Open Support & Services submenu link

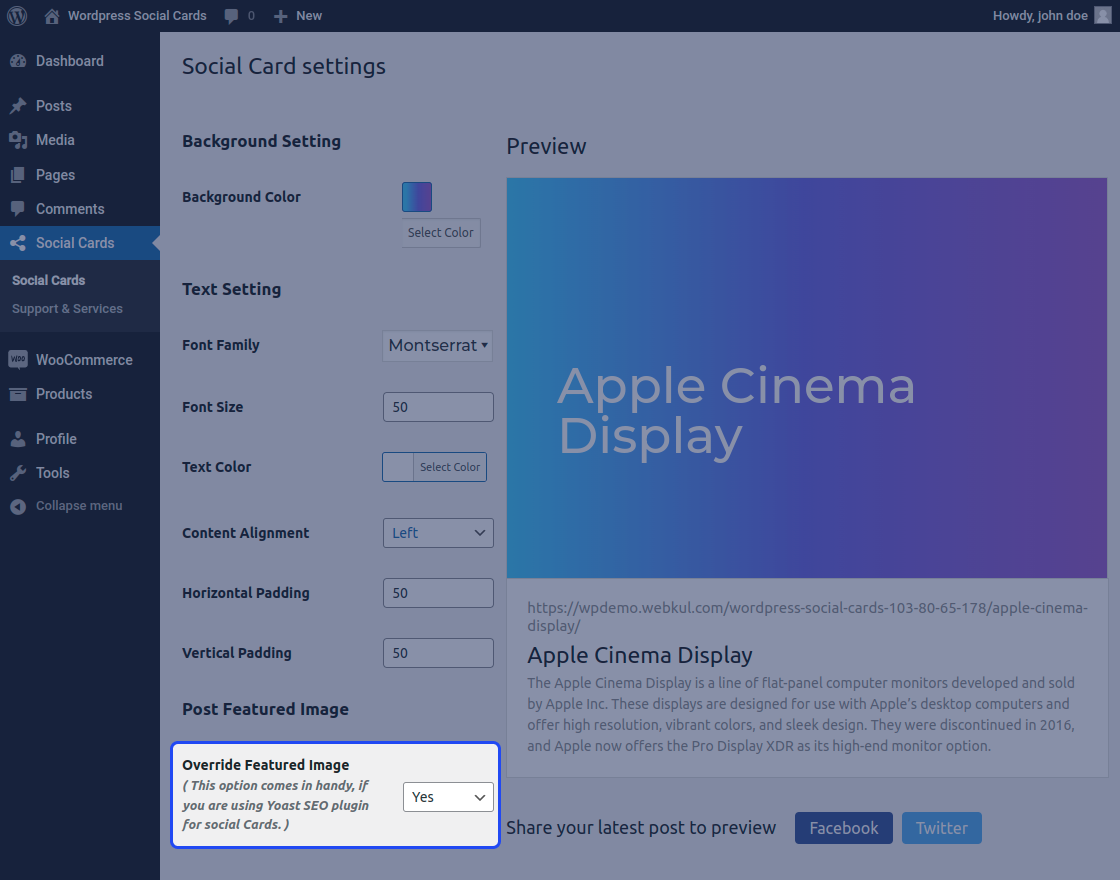click(x=67, y=309)
